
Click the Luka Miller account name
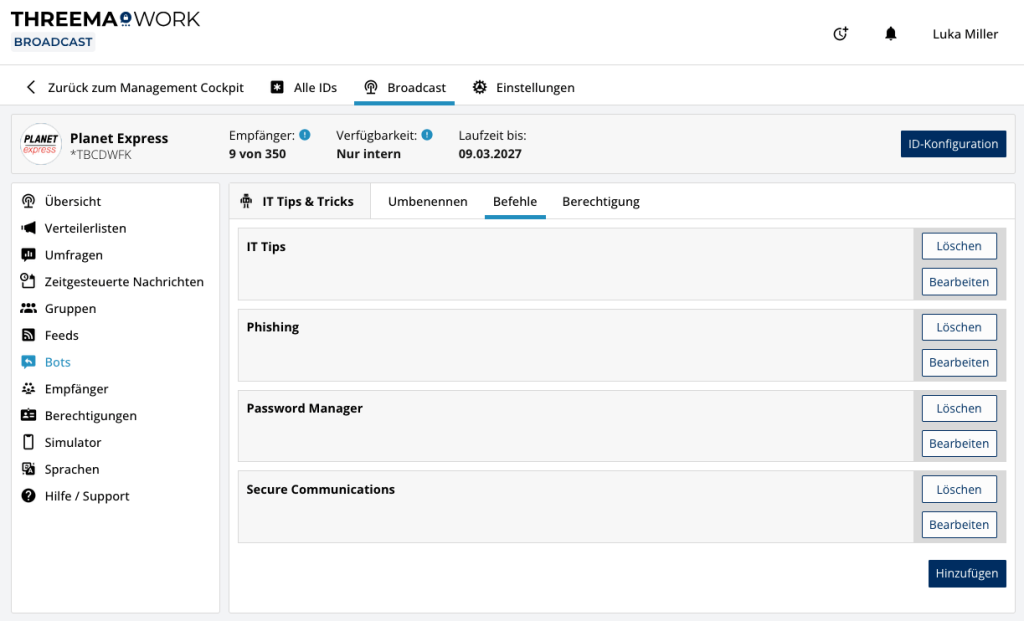click(964, 33)
